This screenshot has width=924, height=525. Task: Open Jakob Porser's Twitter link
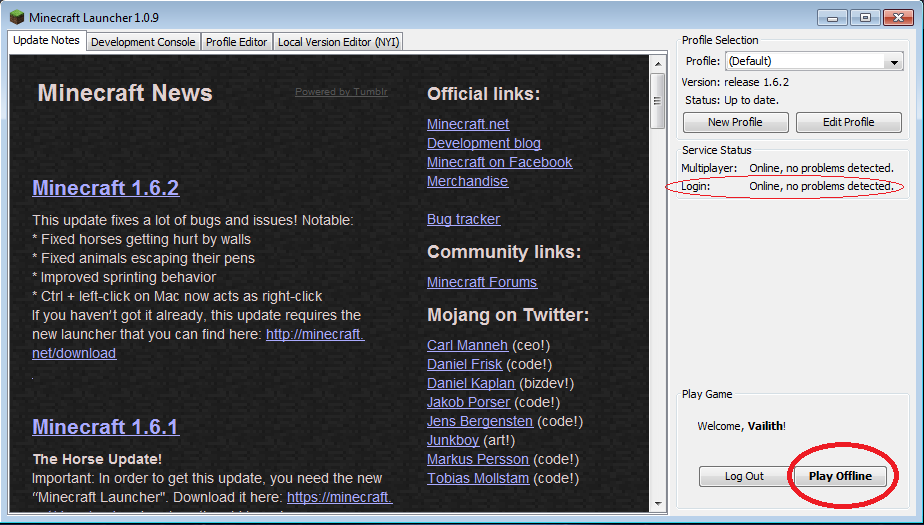click(x=468, y=402)
